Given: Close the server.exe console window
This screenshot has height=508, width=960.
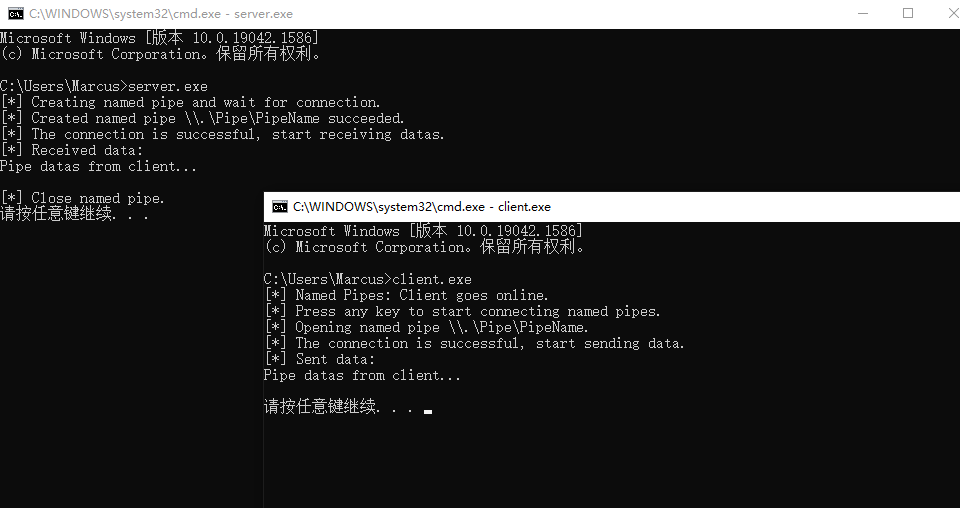Looking at the screenshot, I should click(x=952, y=13).
